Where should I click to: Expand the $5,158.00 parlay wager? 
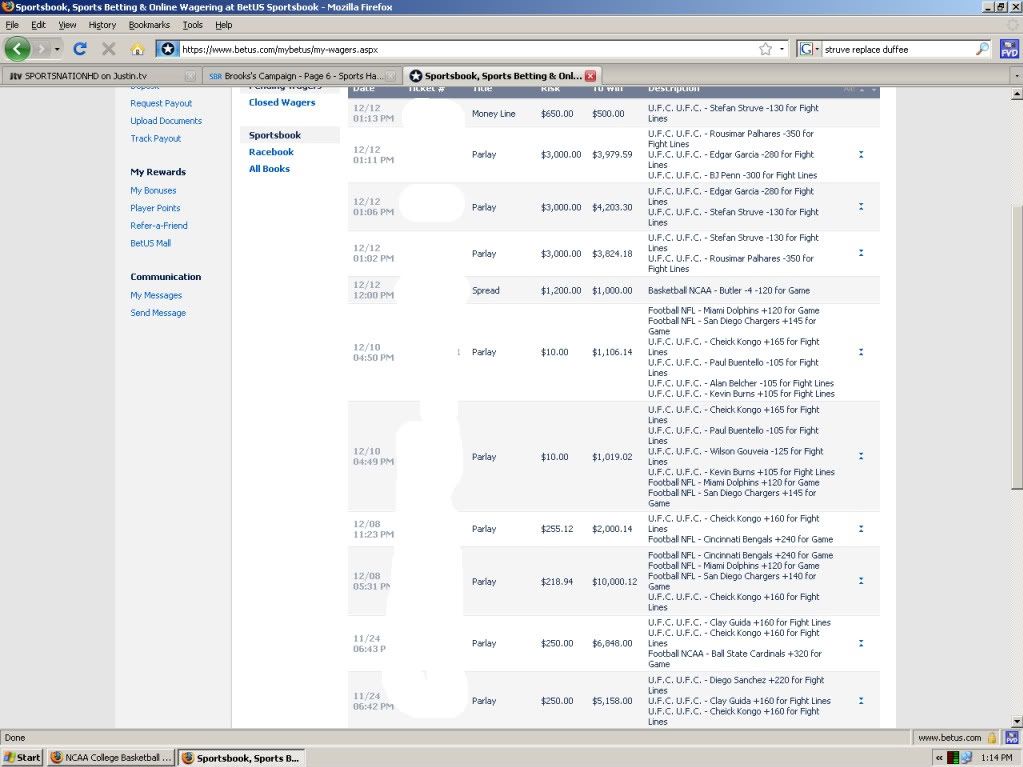click(861, 700)
